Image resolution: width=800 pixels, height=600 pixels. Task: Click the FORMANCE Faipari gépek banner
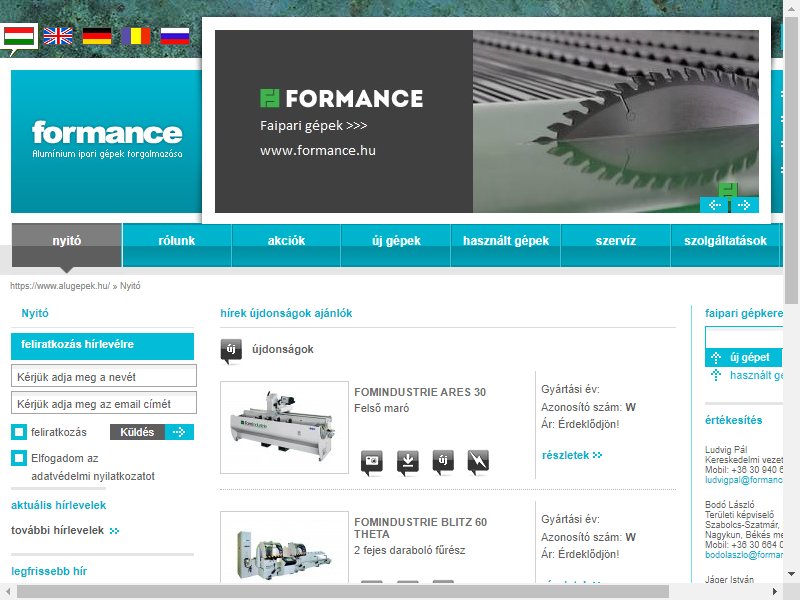tap(487, 121)
